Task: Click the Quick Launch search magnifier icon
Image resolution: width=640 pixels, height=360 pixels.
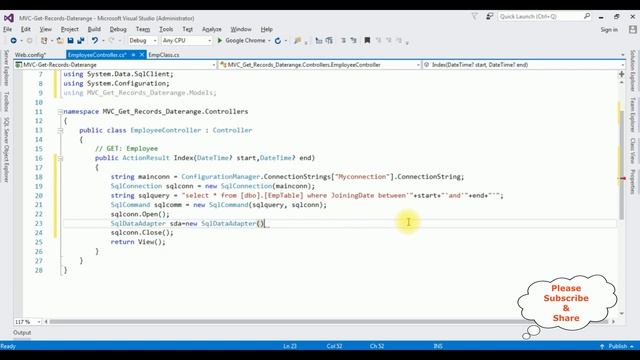Action: coord(587,16)
